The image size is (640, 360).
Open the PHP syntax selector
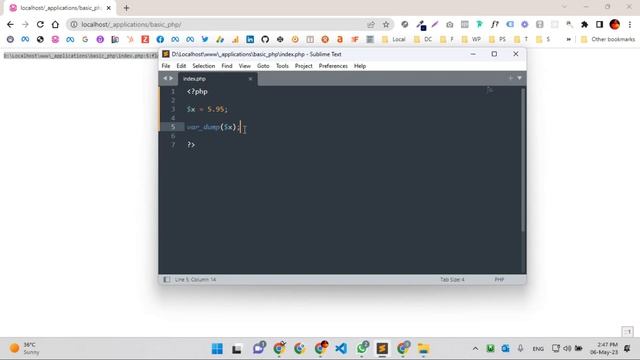coord(499,280)
